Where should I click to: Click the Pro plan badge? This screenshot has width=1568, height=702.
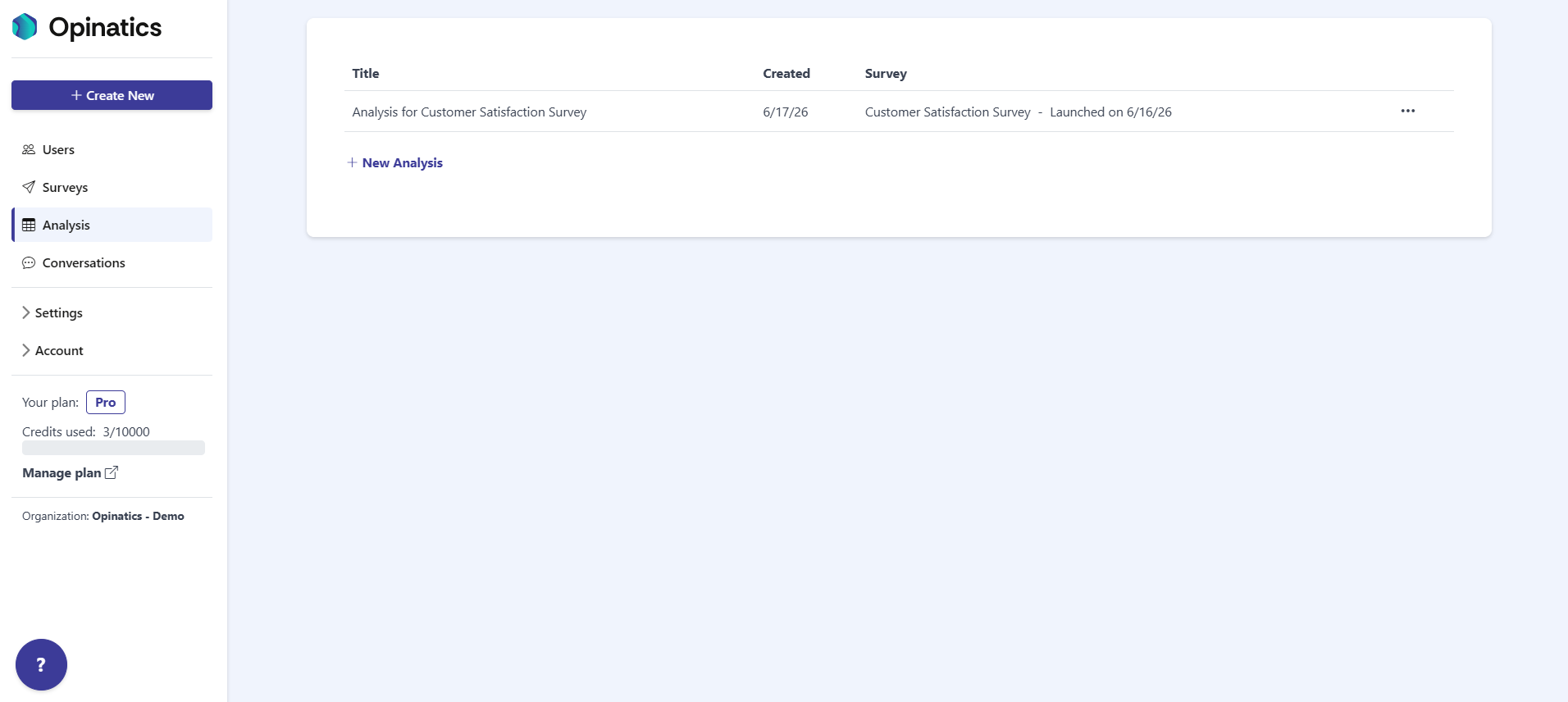pyautogui.click(x=106, y=402)
